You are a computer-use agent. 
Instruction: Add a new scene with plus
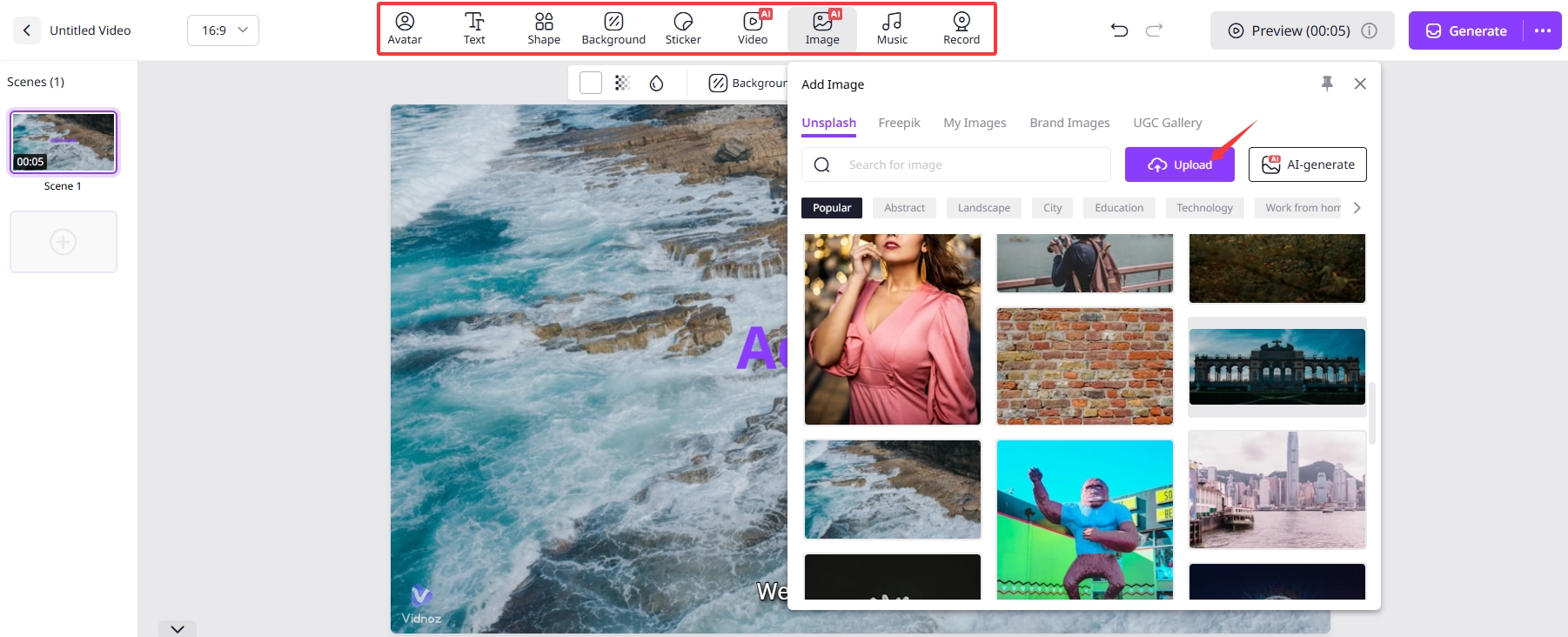[64, 242]
